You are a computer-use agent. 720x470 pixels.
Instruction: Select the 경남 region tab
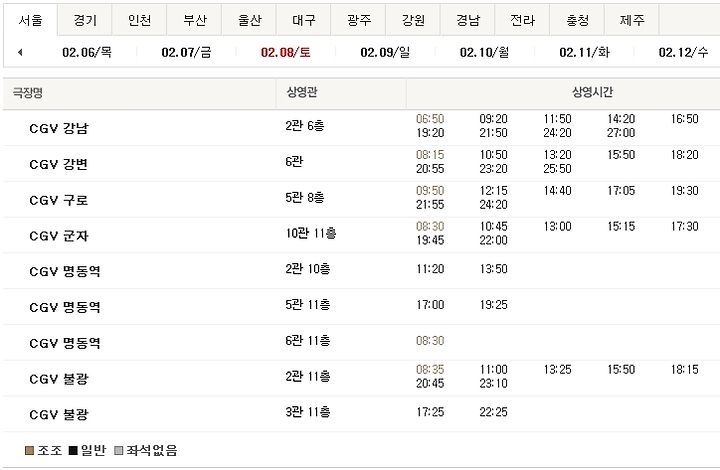click(x=467, y=20)
